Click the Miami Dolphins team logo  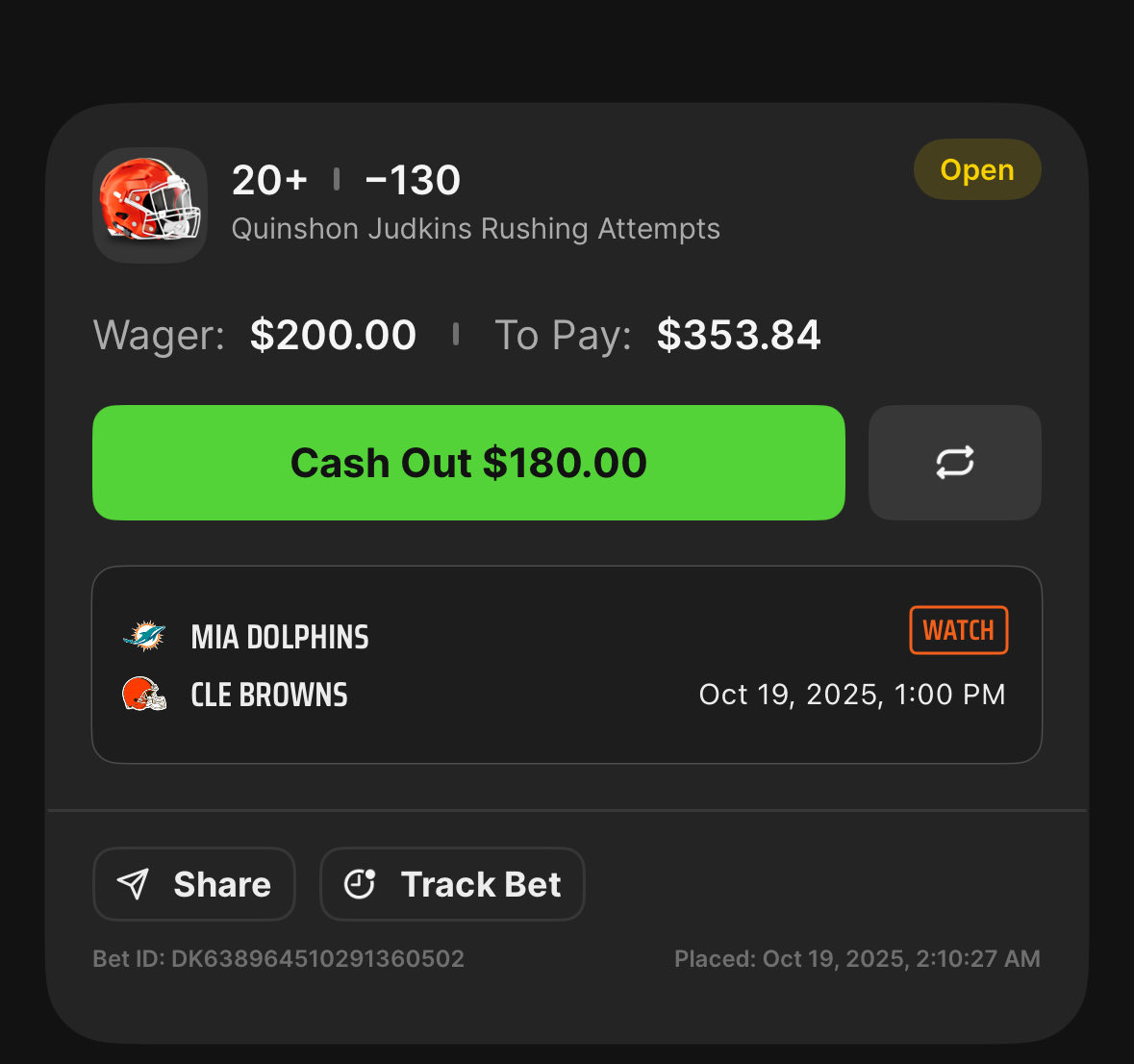[x=144, y=637]
